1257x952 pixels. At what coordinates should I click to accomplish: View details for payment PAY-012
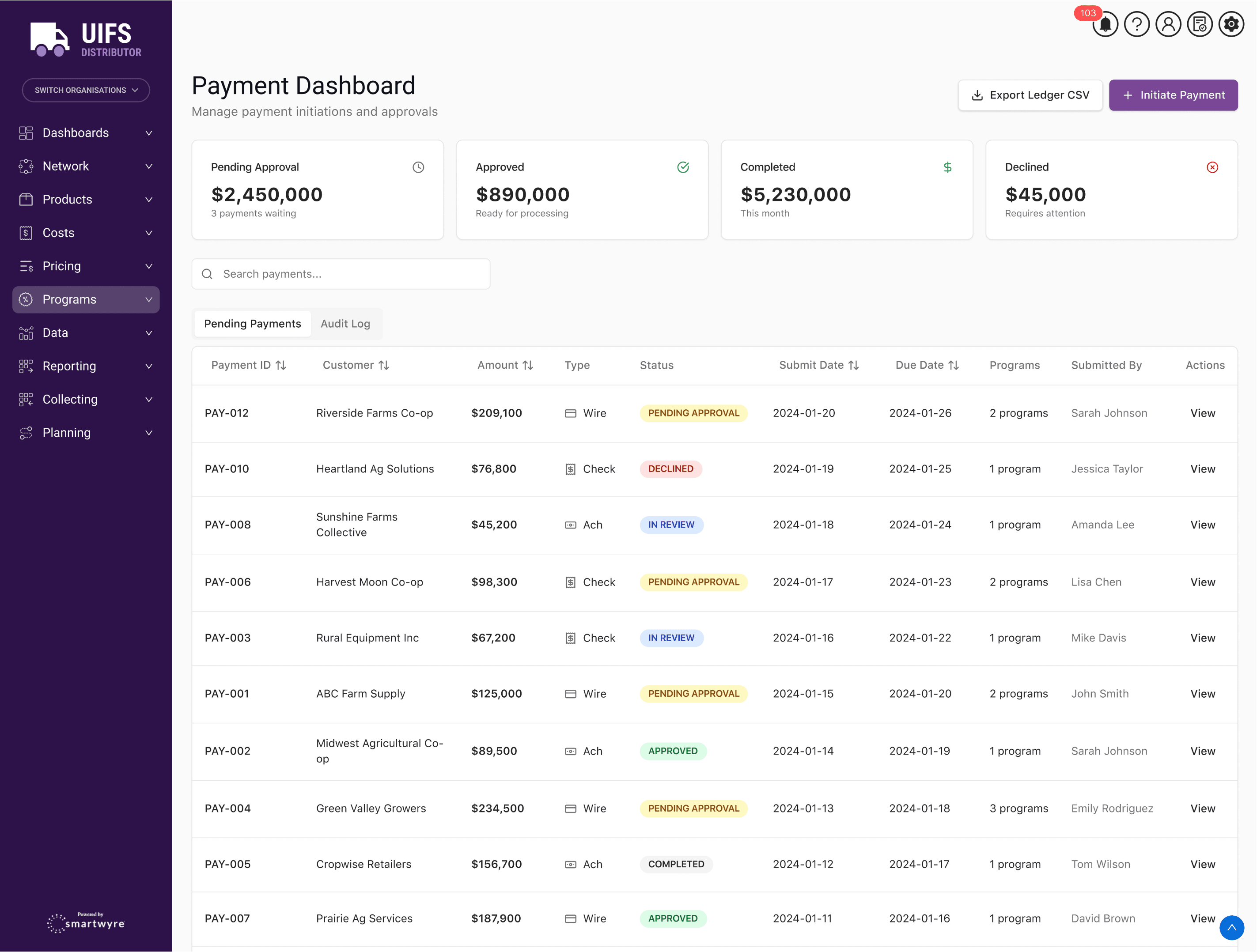point(1202,413)
